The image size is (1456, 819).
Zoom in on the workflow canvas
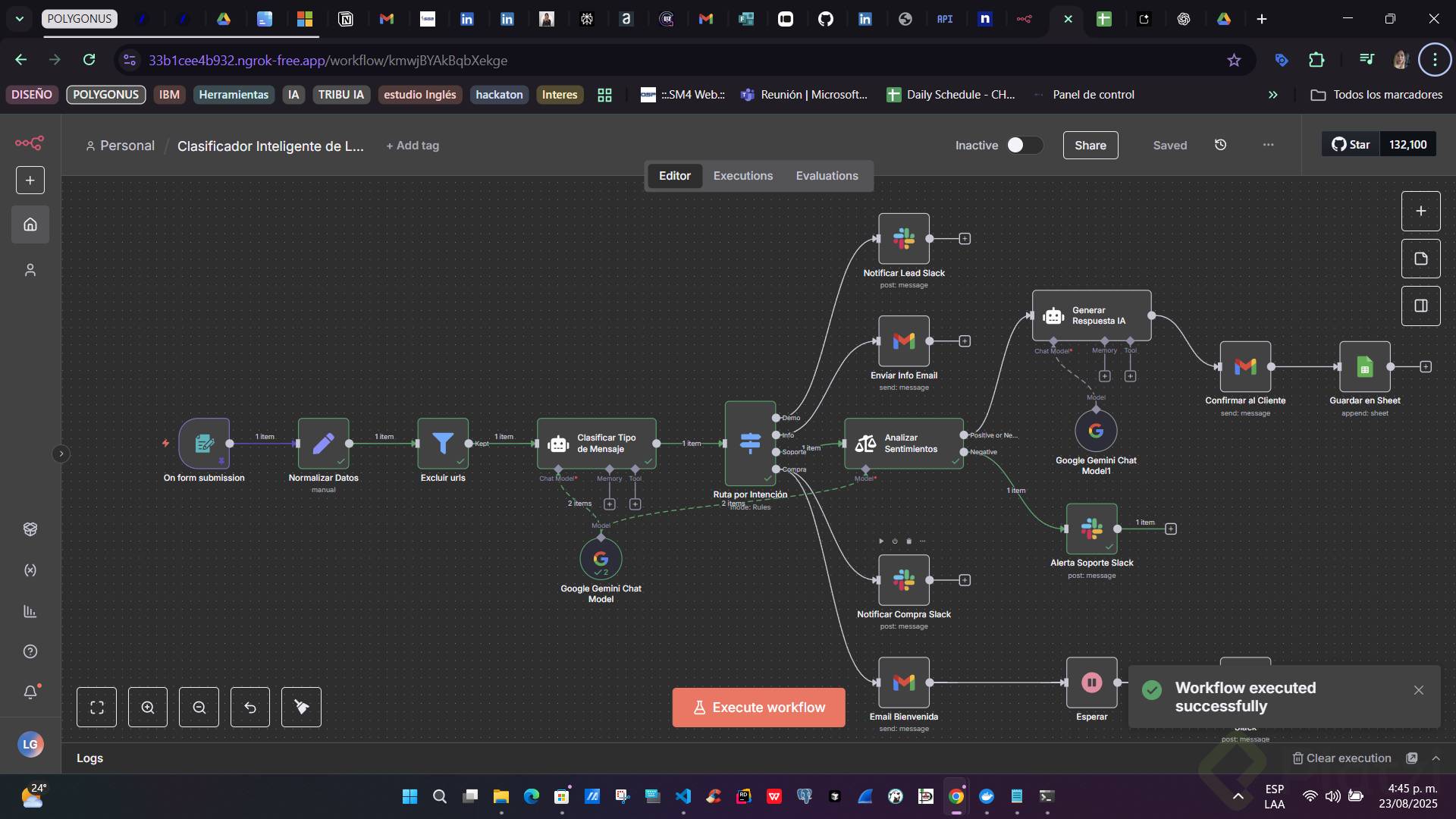coord(148,708)
